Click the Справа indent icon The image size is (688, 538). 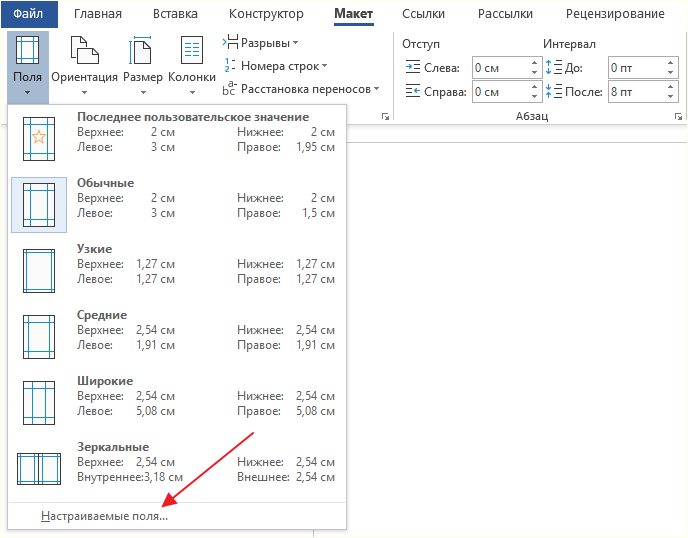412,91
